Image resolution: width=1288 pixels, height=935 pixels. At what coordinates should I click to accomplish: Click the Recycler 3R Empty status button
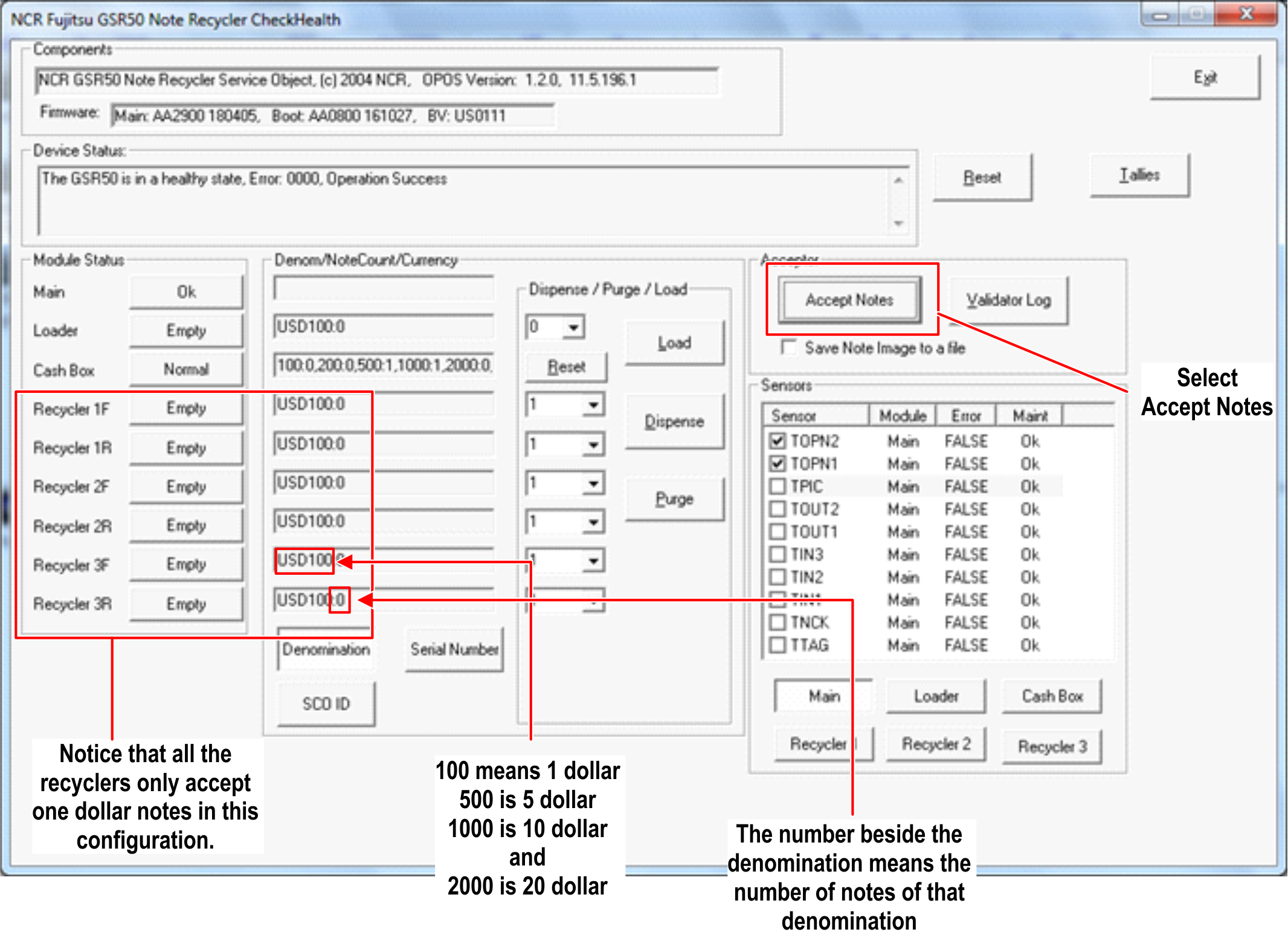[186, 604]
